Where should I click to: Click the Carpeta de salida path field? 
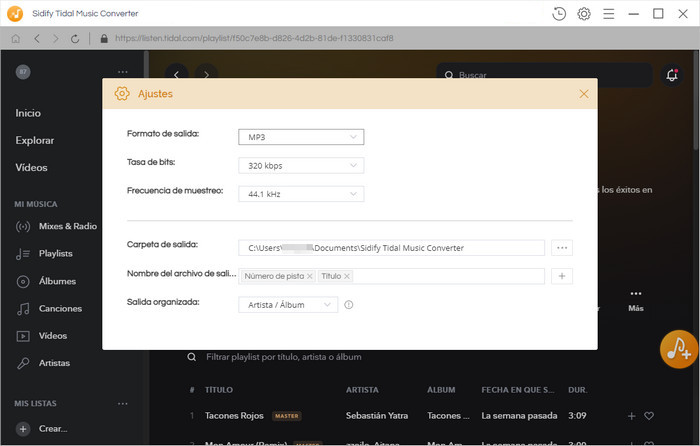click(x=391, y=248)
